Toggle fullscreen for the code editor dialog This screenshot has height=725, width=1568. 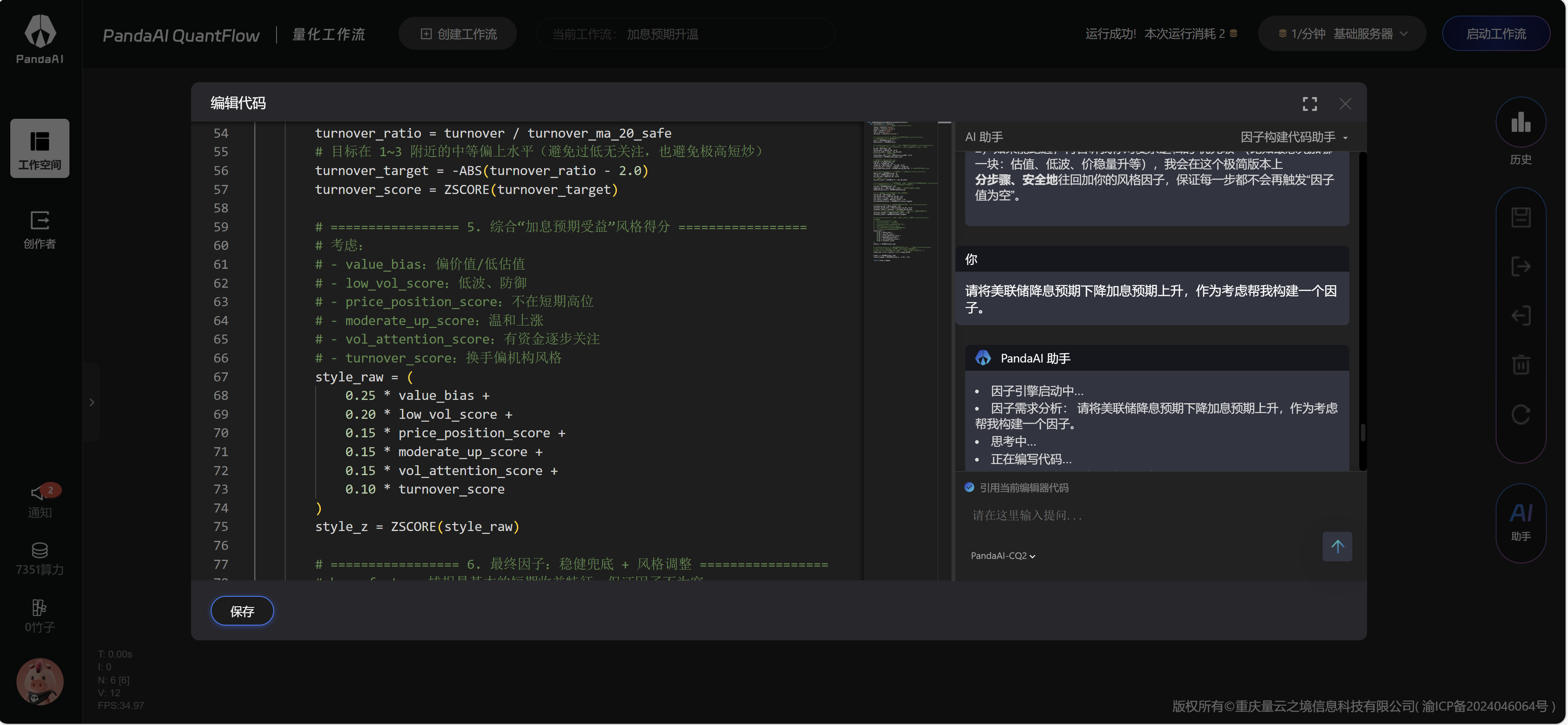tap(1309, 104)
